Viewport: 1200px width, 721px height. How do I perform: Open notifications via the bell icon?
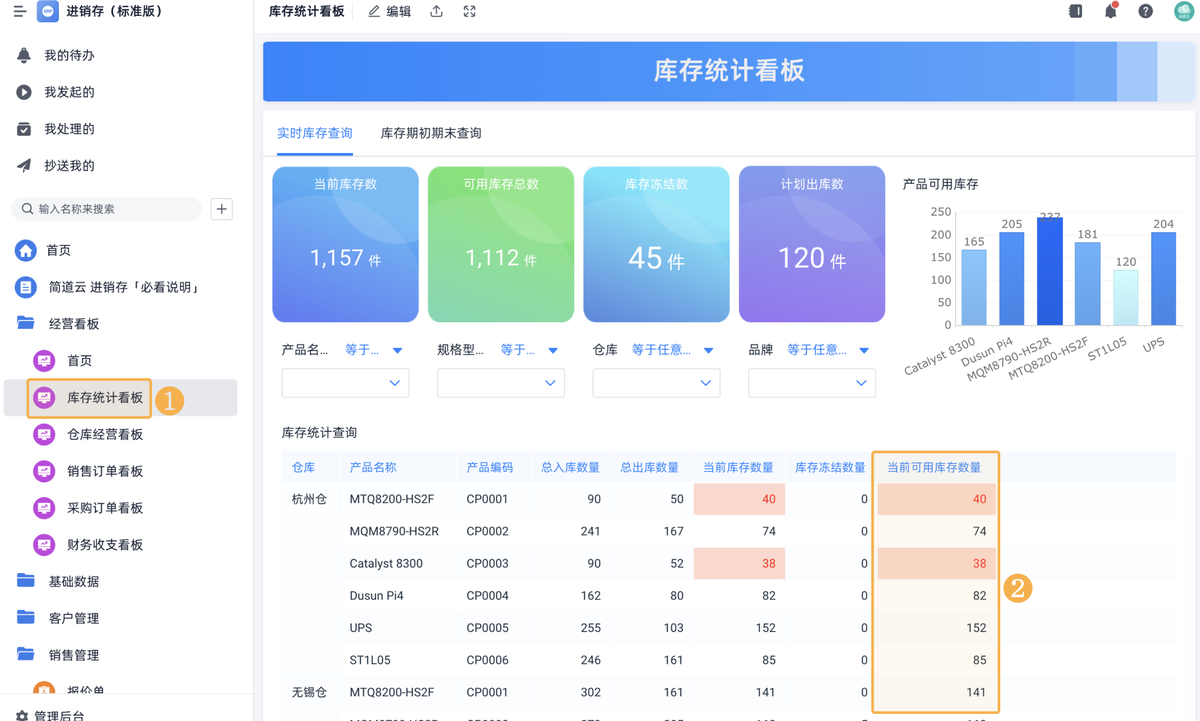[1110, 11]
